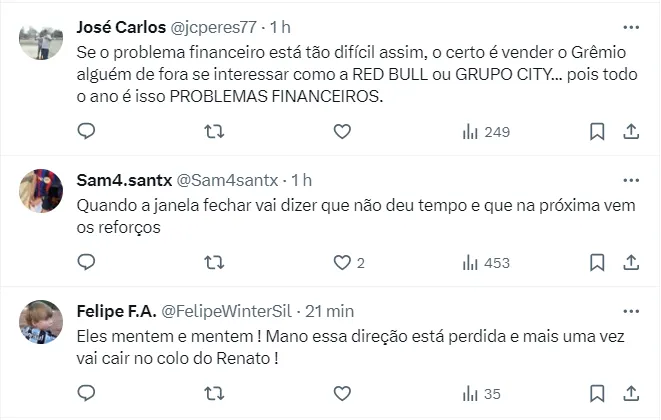Open the 21 min timestamp link
Screen dimensions: 661x420
[329, 311]
